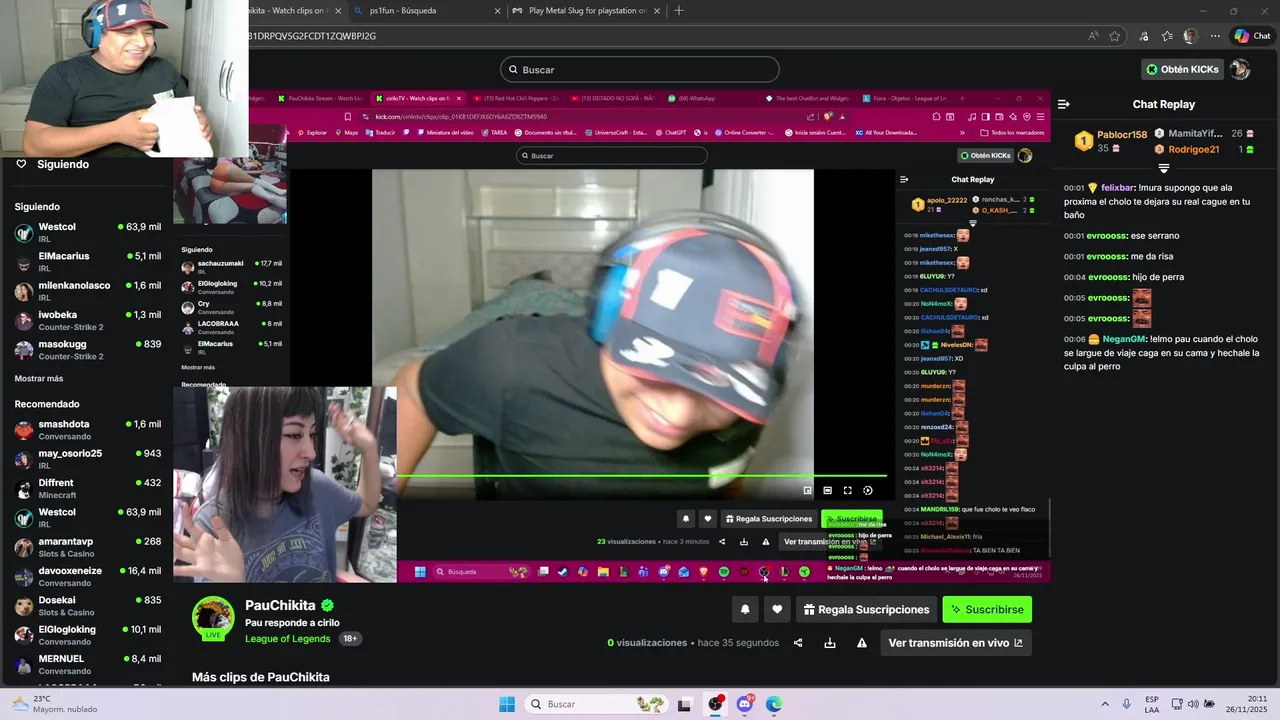1280x720 pixels.
Task: Open Edge settings and more menu
Action: tap(1214, 36)
